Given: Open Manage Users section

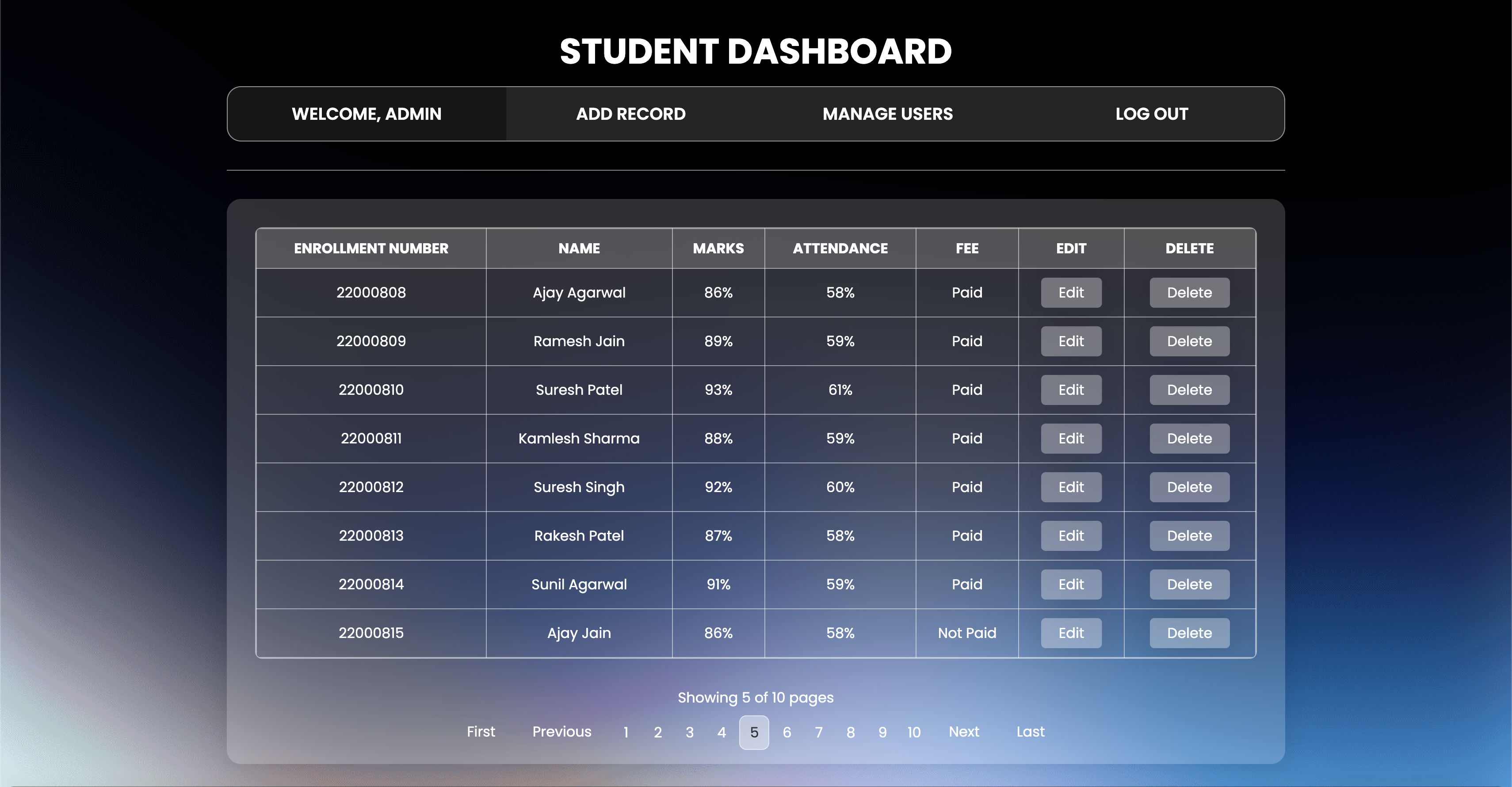Looking at the screenshot, I should coord(887,114).
